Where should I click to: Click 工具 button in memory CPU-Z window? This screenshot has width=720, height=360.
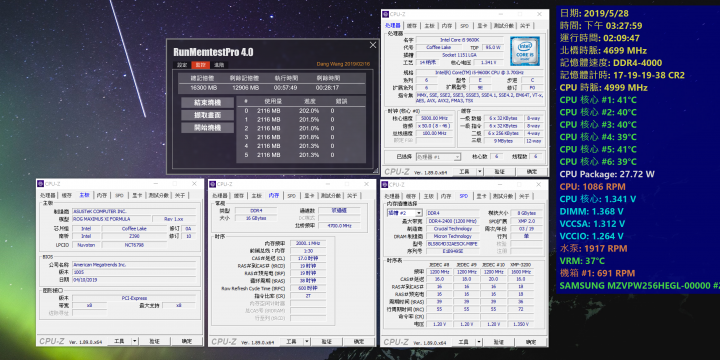click(x=291, y=342)
